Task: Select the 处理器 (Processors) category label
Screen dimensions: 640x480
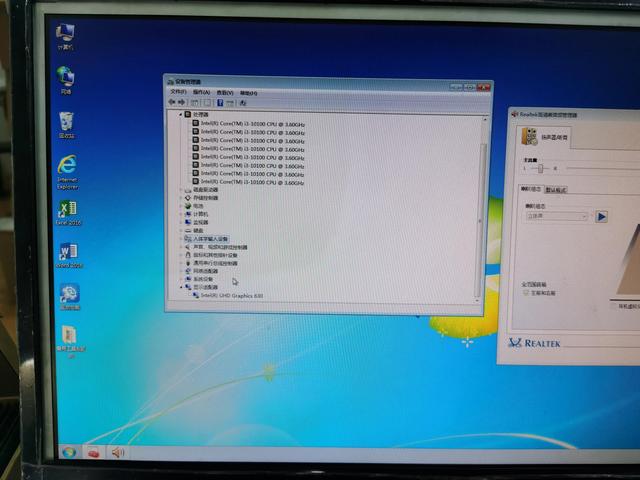Action: pyautogui.click(x=200, y=115)
